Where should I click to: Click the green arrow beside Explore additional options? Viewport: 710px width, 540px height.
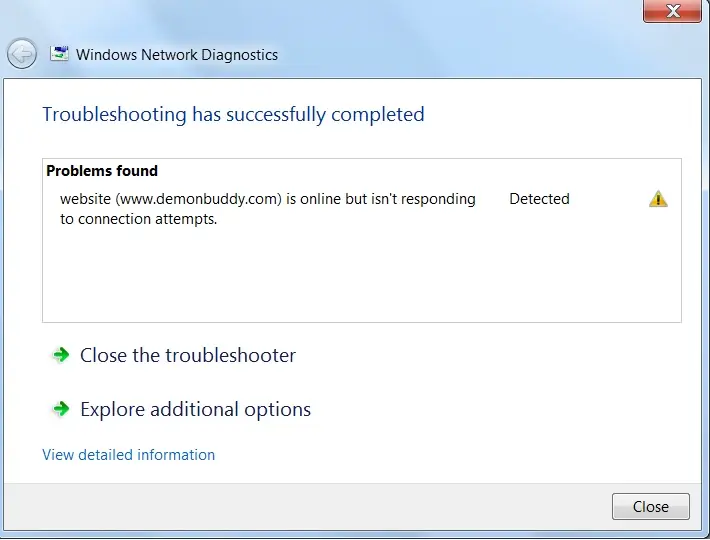point(61,409)
